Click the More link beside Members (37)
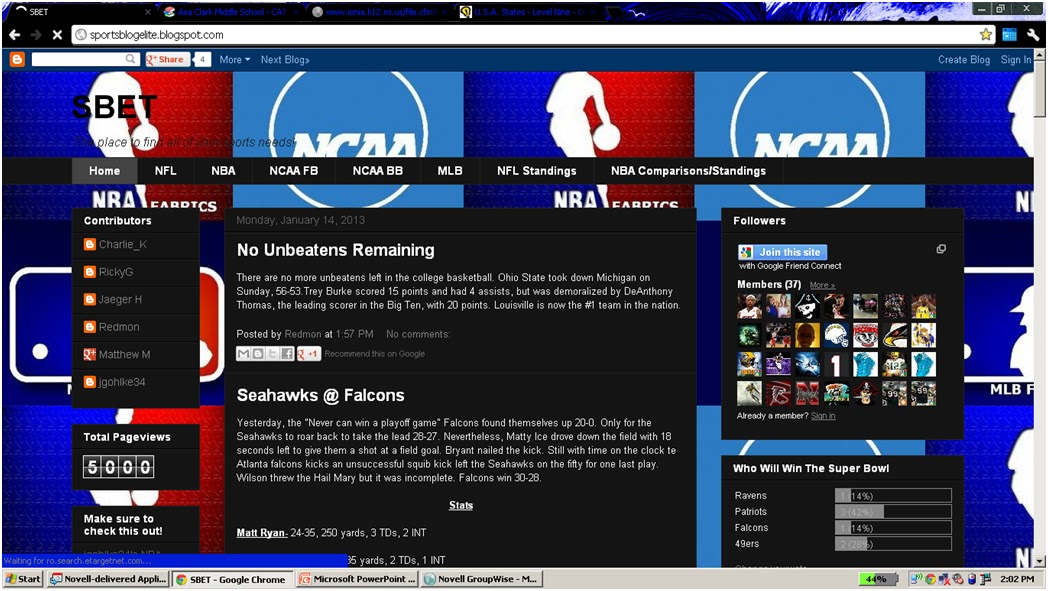1048x591 pixels. point(822,285)
